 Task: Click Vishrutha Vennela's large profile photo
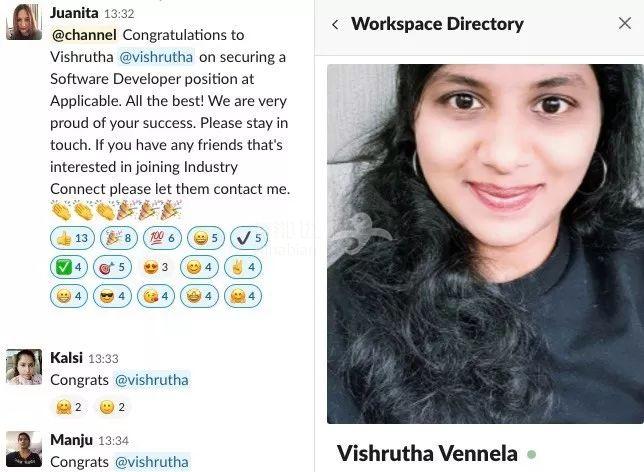point(485,244)
